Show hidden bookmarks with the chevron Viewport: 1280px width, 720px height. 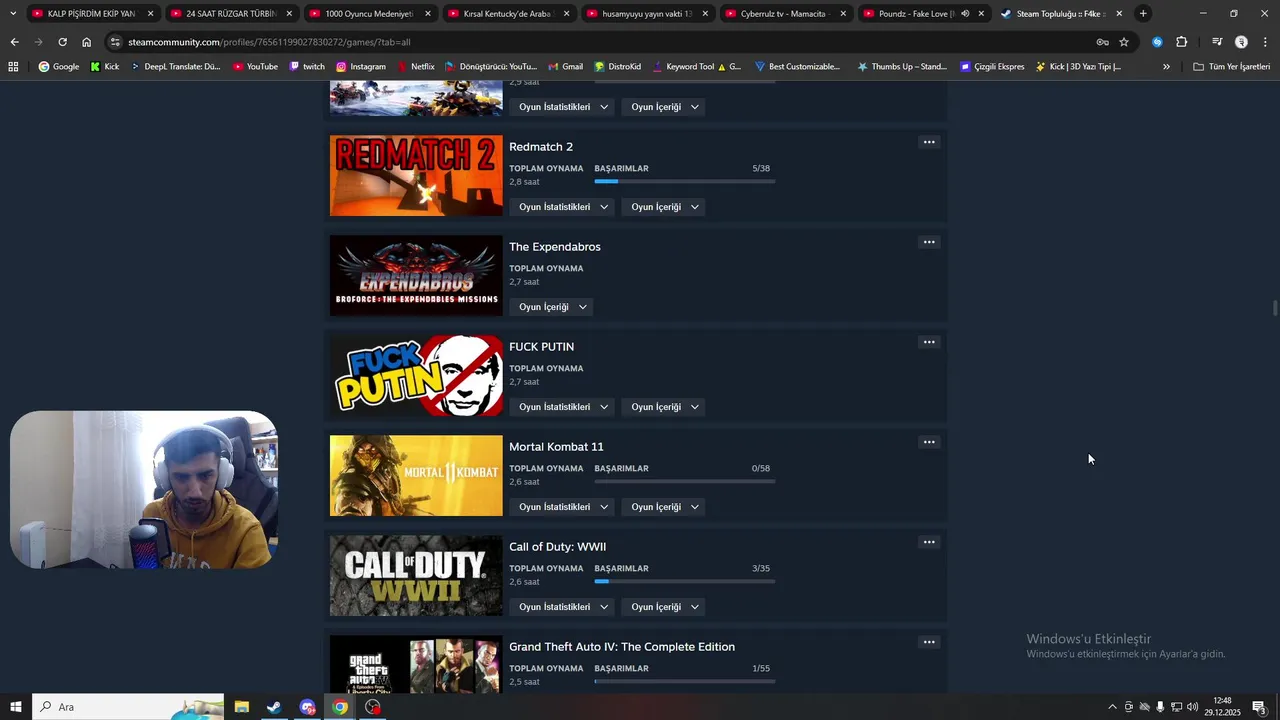[1166, 67]
